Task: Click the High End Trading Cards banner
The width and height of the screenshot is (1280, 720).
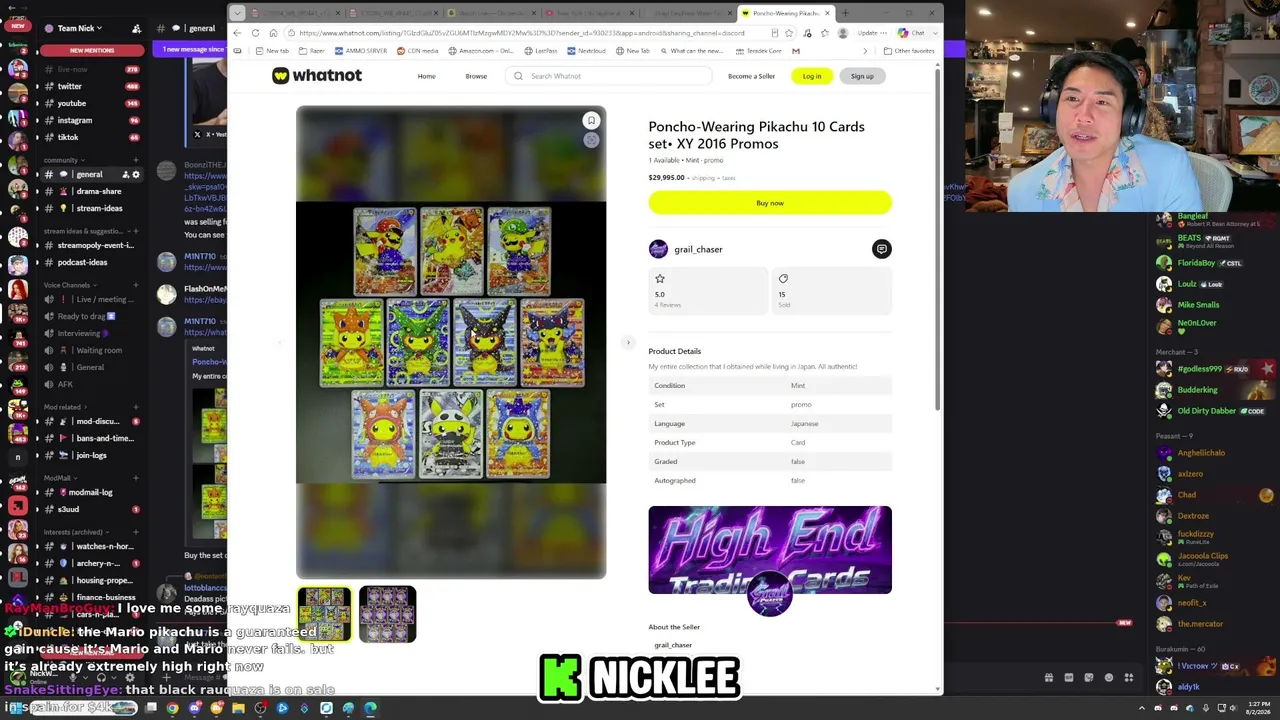Action: tap(770, 550)
